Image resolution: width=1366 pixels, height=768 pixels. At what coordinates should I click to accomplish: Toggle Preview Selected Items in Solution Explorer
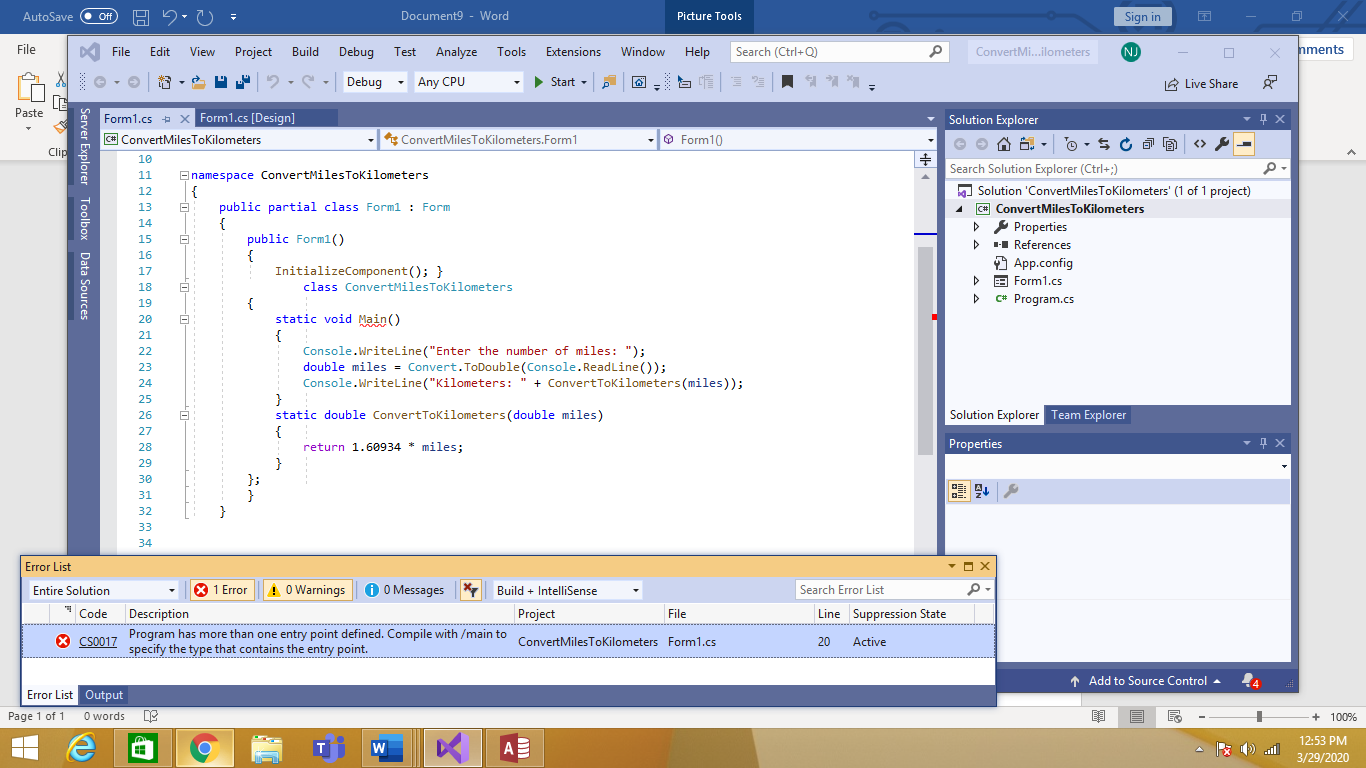tap(1244, 144)
